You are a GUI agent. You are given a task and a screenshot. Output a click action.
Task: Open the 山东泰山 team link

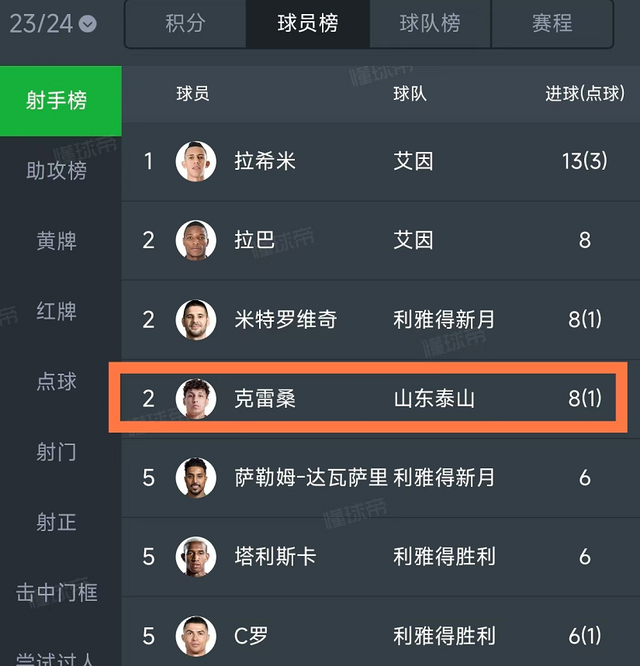pyautogui.click(x=434, y=399)
